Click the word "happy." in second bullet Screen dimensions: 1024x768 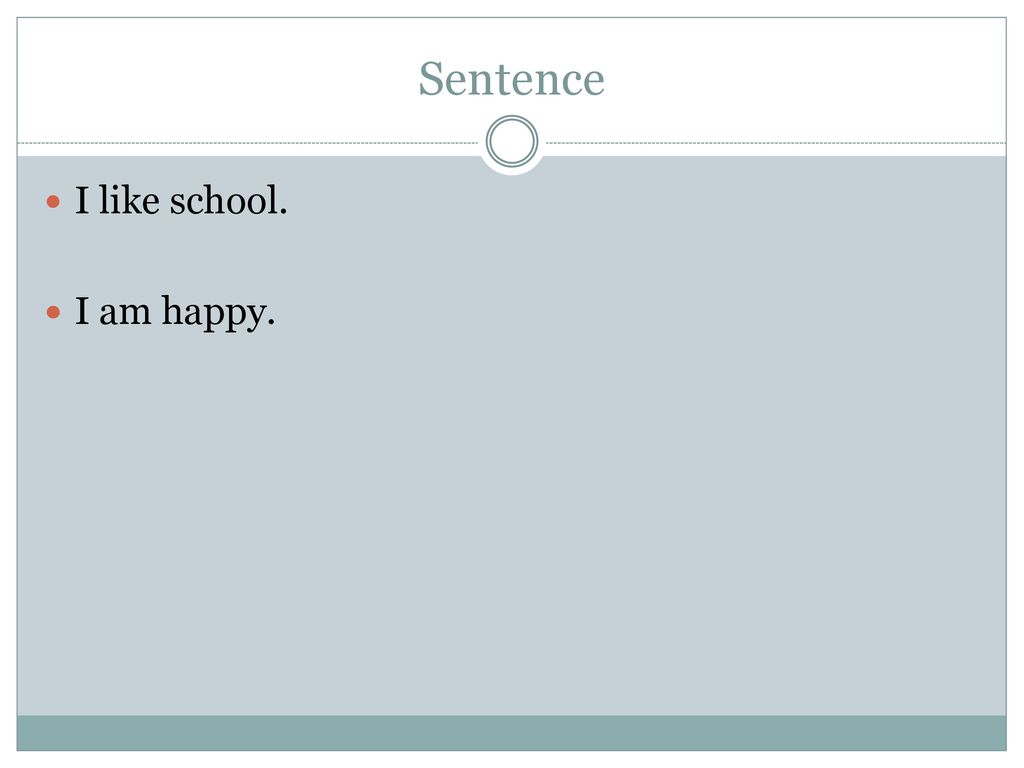click(218, 313)
